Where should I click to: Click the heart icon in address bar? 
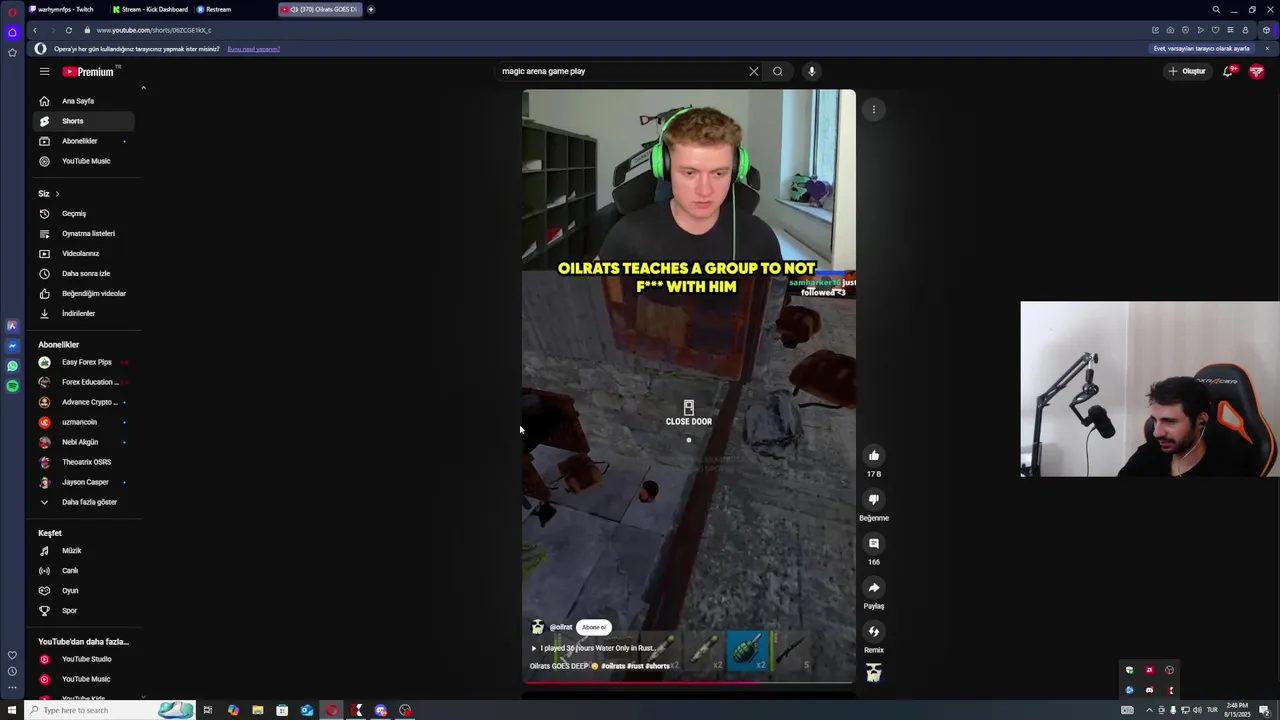pos(1215,30)
